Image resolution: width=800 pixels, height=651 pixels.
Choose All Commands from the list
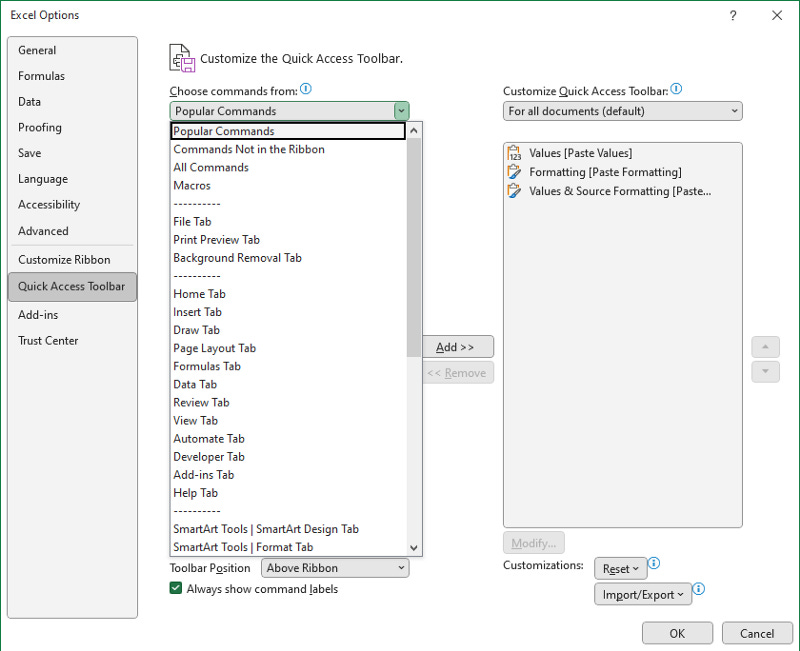point(288,167)
